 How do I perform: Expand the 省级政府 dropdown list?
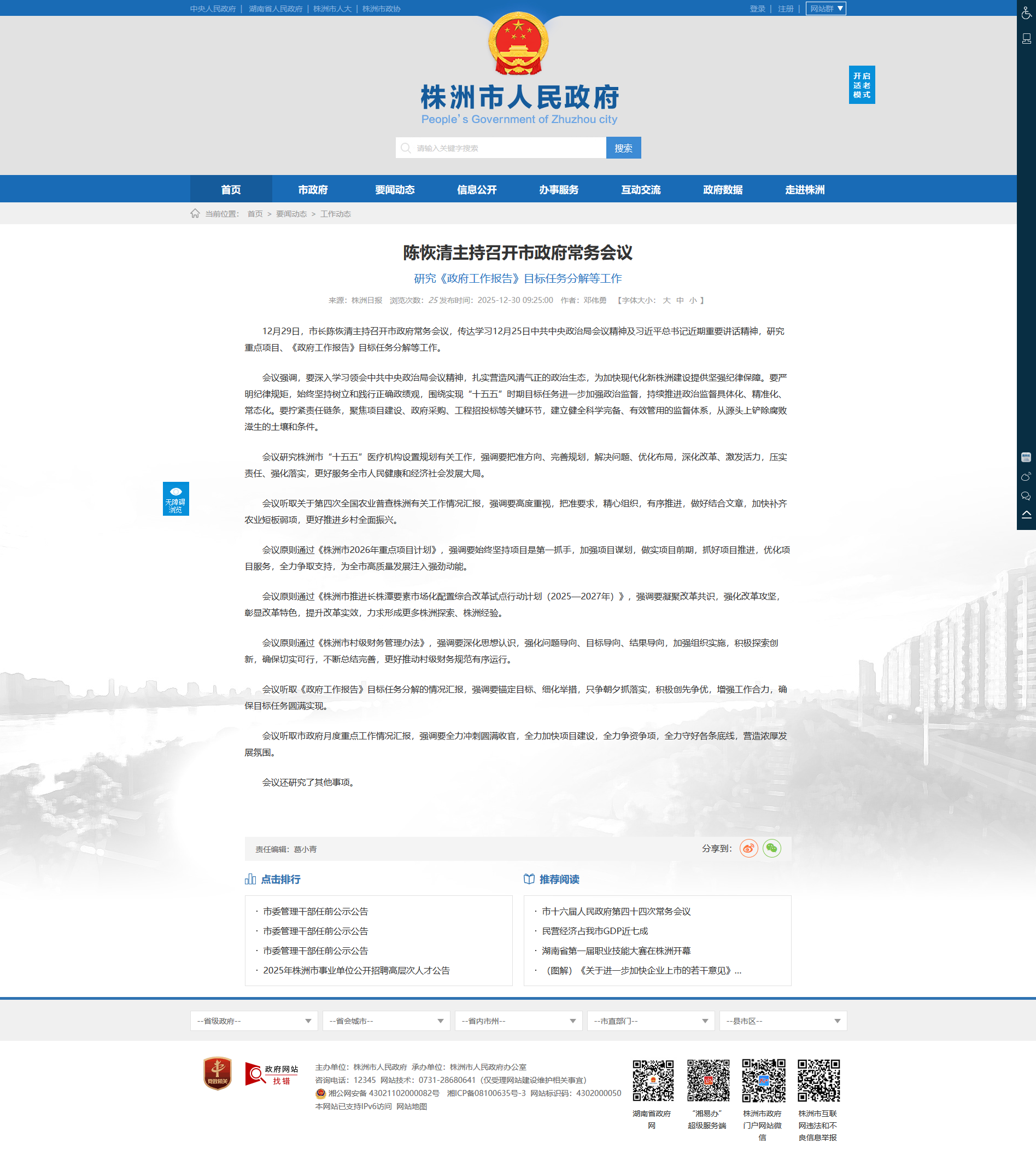[254, 1021]
